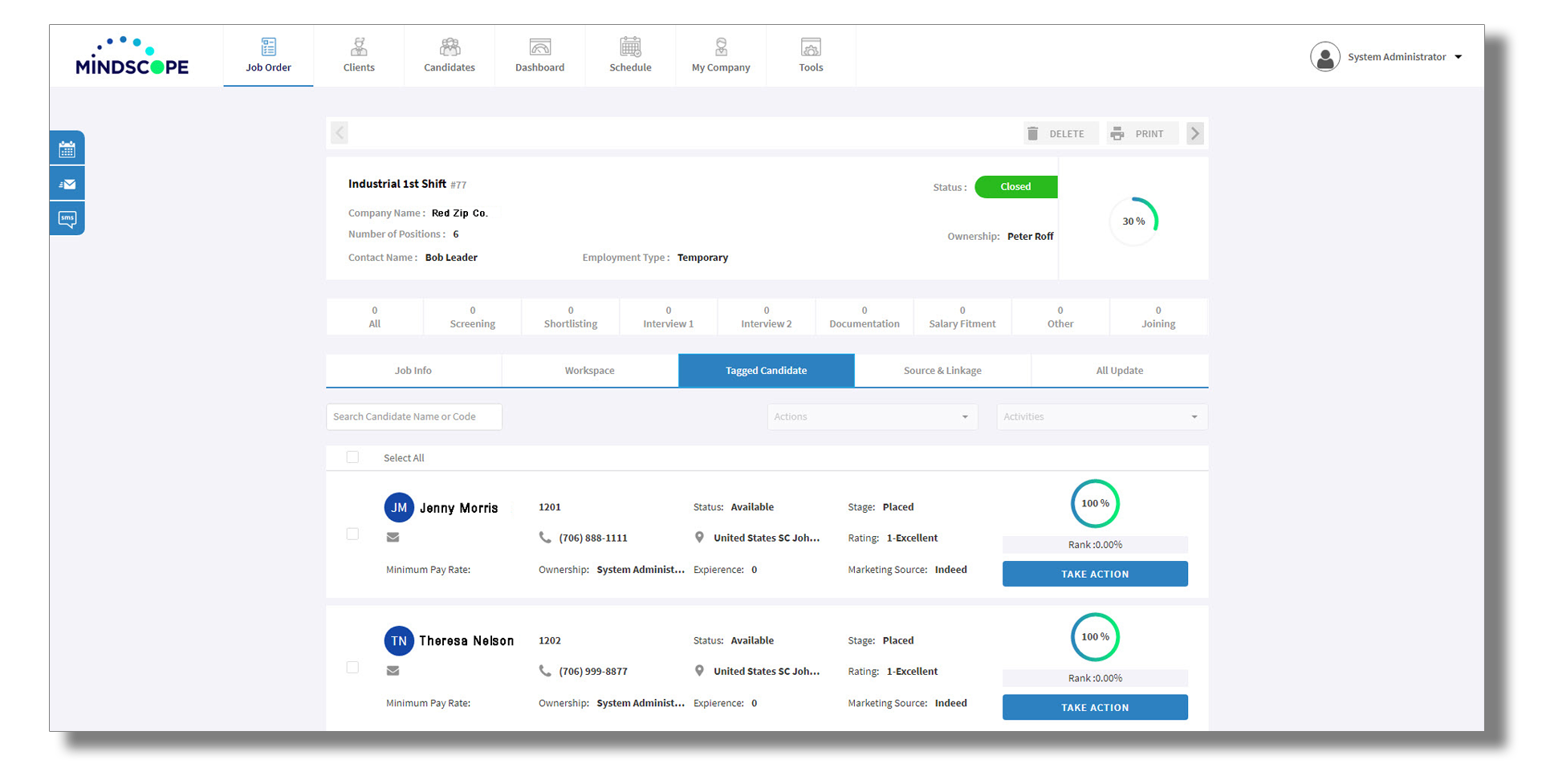
Task: Click the Tools toolbox icon
Action: point(811,47)
